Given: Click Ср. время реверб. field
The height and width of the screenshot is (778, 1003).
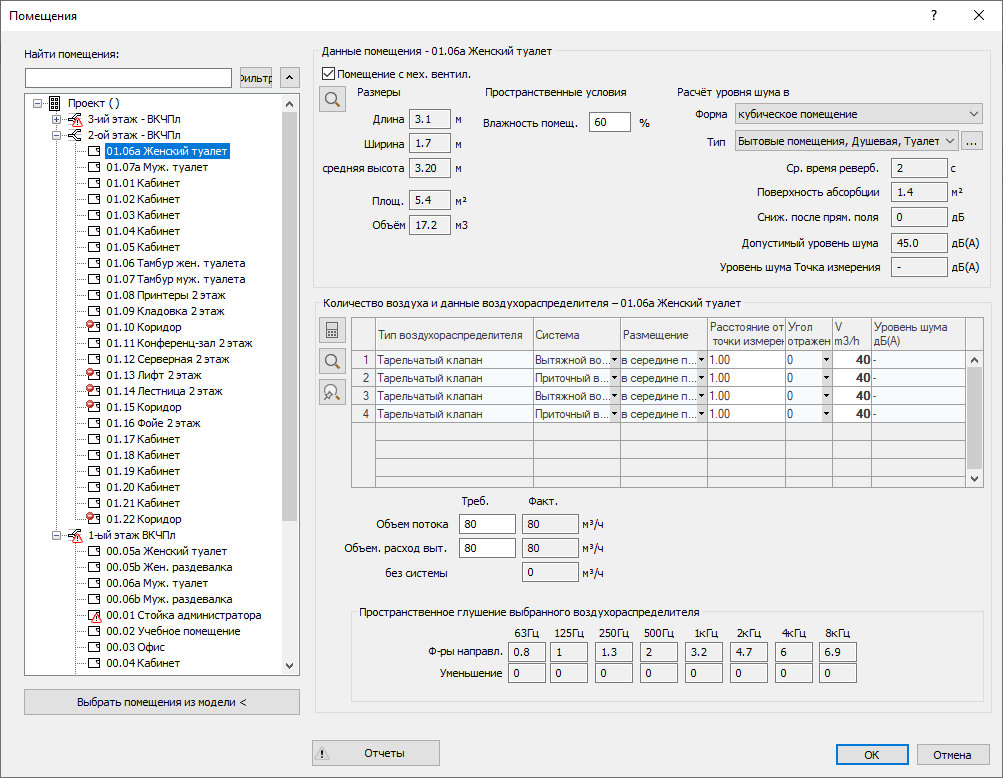Looking at the screenshot, I should [x=919, y=168].
